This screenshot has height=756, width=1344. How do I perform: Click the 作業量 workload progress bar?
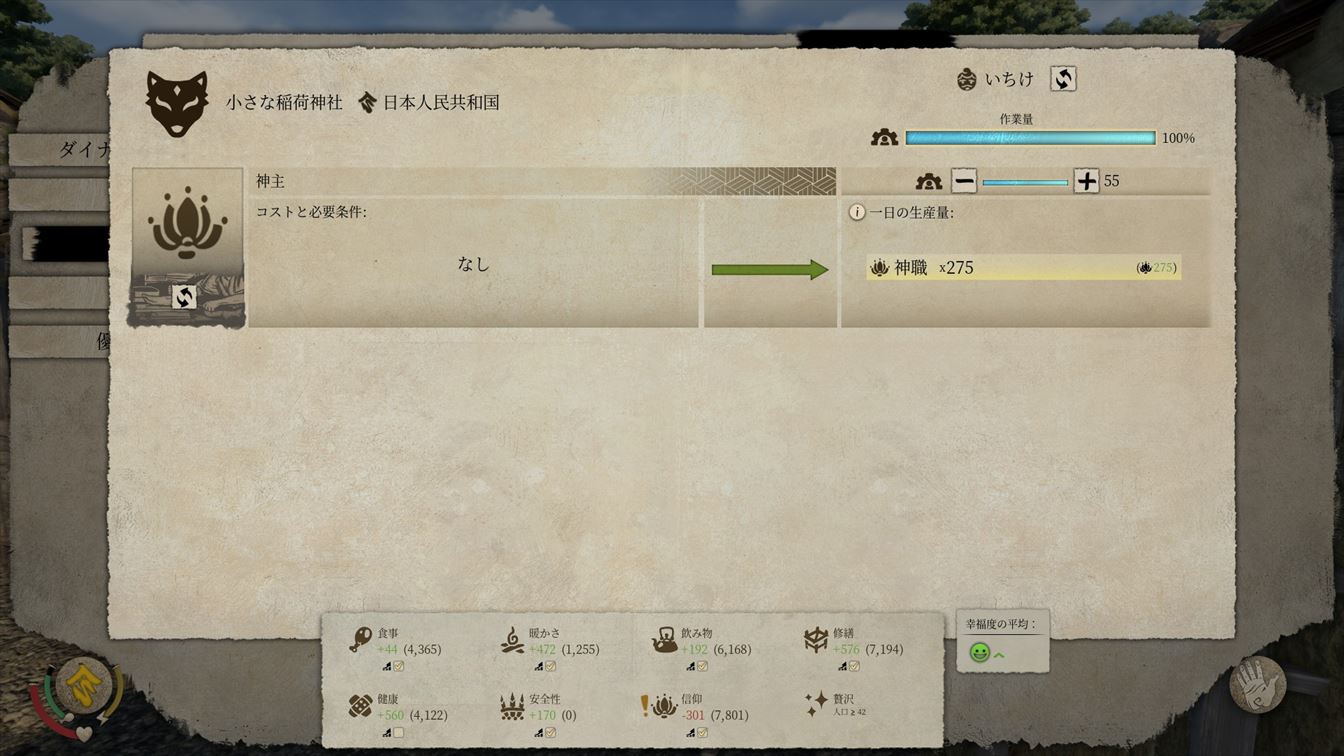1030,138
